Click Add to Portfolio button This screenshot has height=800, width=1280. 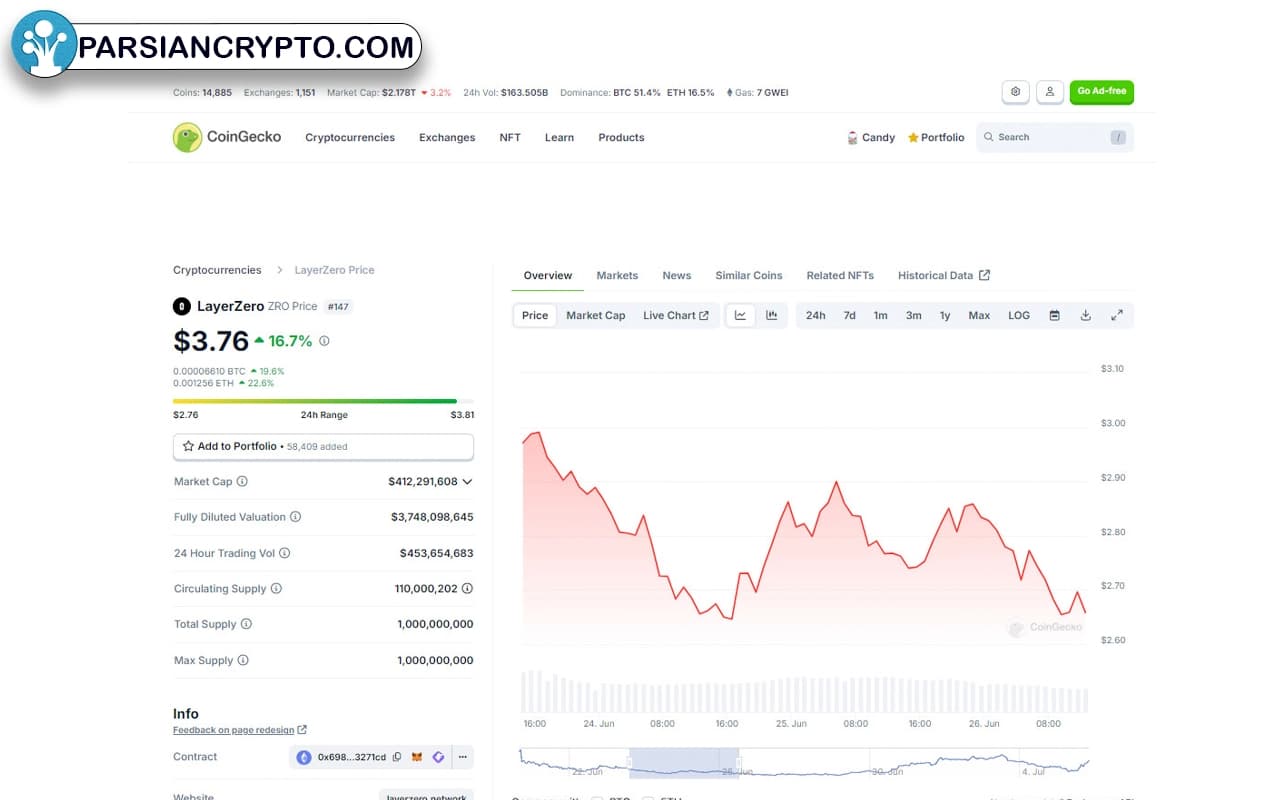323,447
